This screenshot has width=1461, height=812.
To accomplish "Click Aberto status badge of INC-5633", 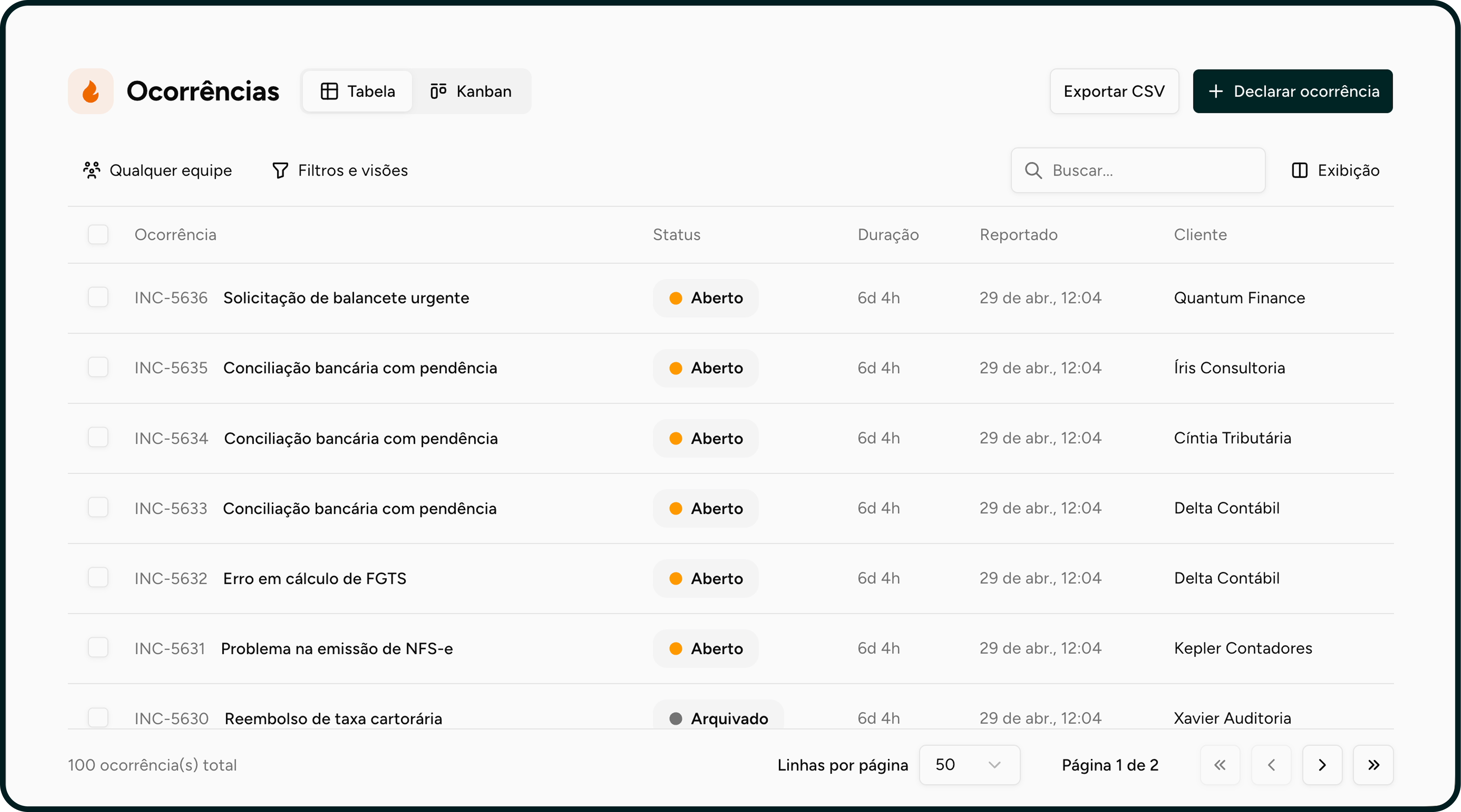I will point(706,509).
